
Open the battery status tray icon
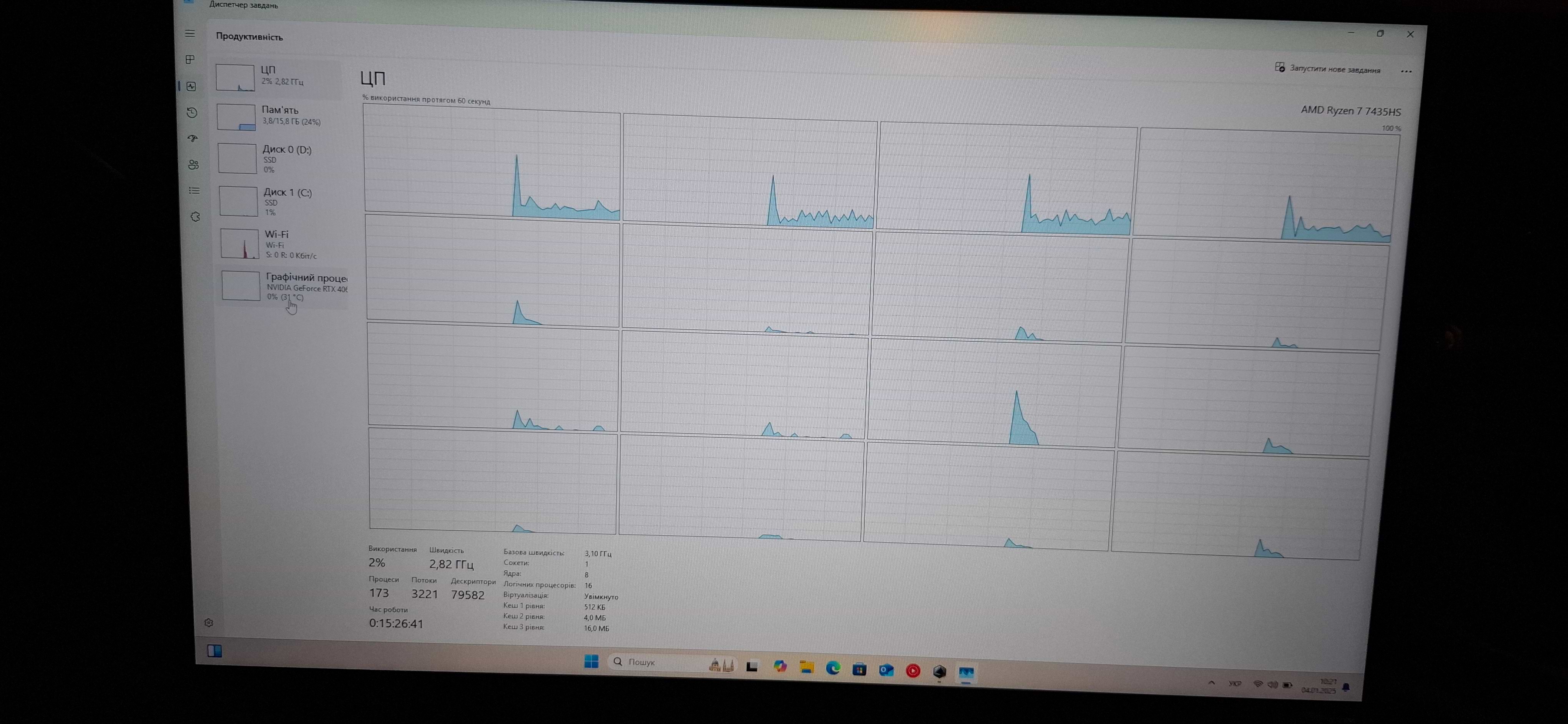pyautogui.click(x=1287, y=686)
